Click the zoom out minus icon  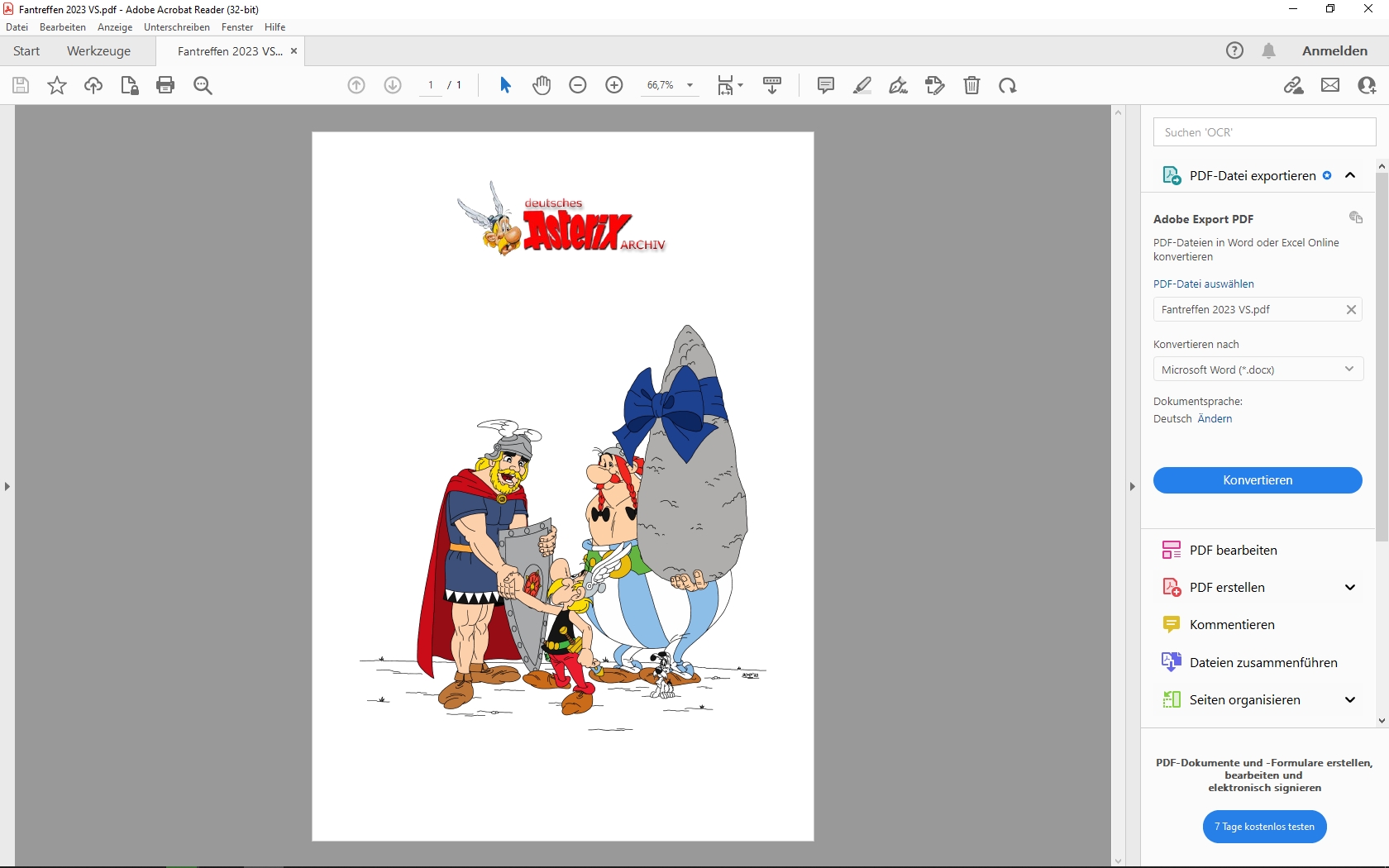(578, 85)
